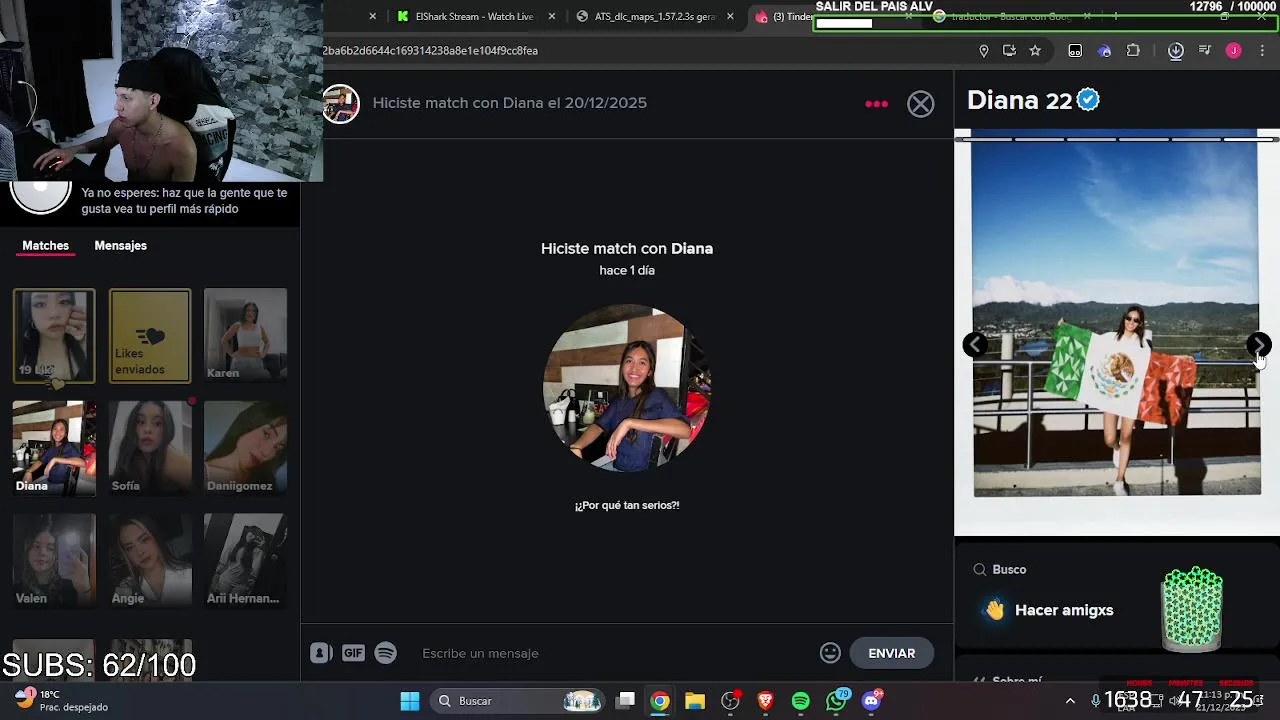Click the Busco search label

coord(1009,569)
